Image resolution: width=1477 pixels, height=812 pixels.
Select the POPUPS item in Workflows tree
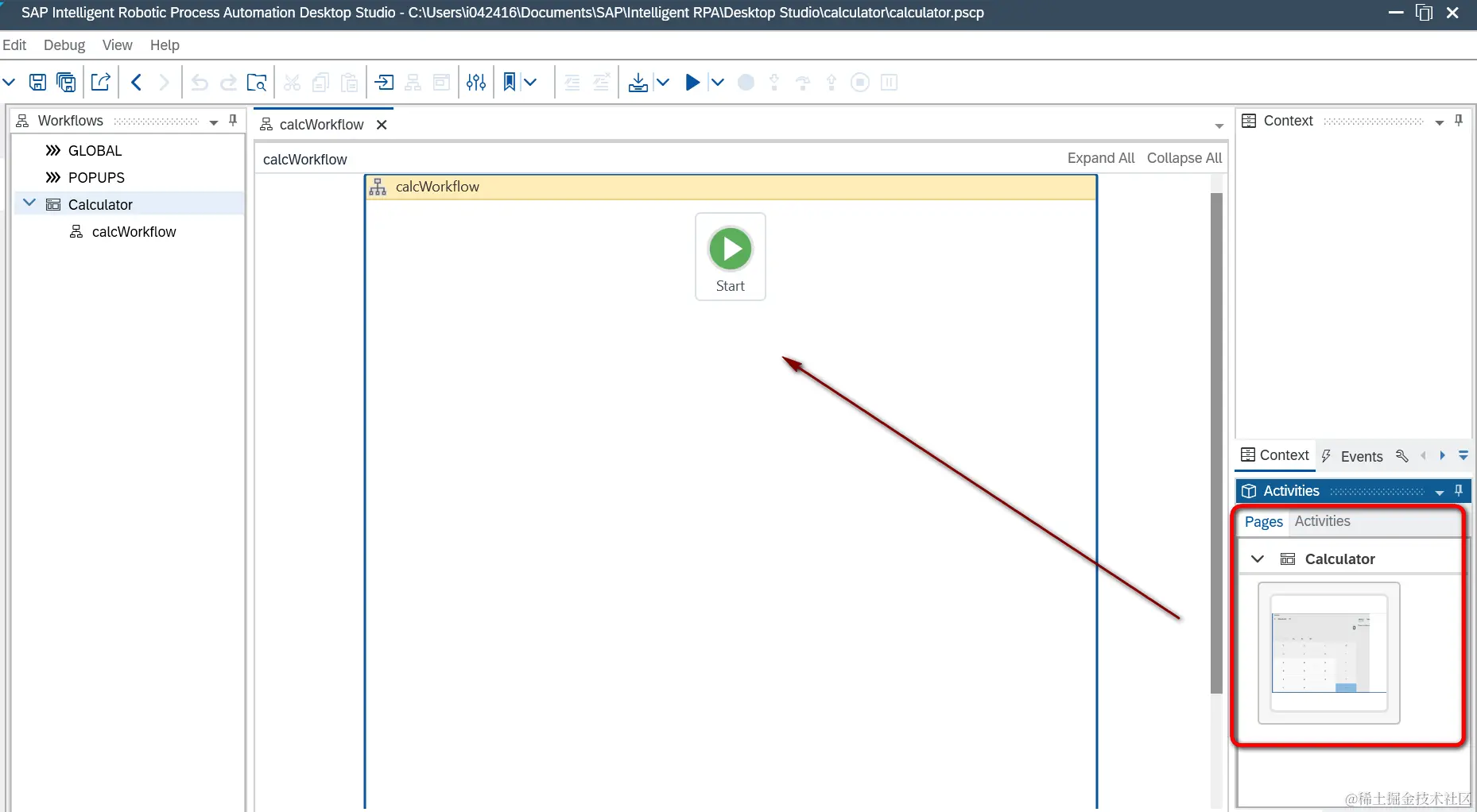[x=97, y=178]
